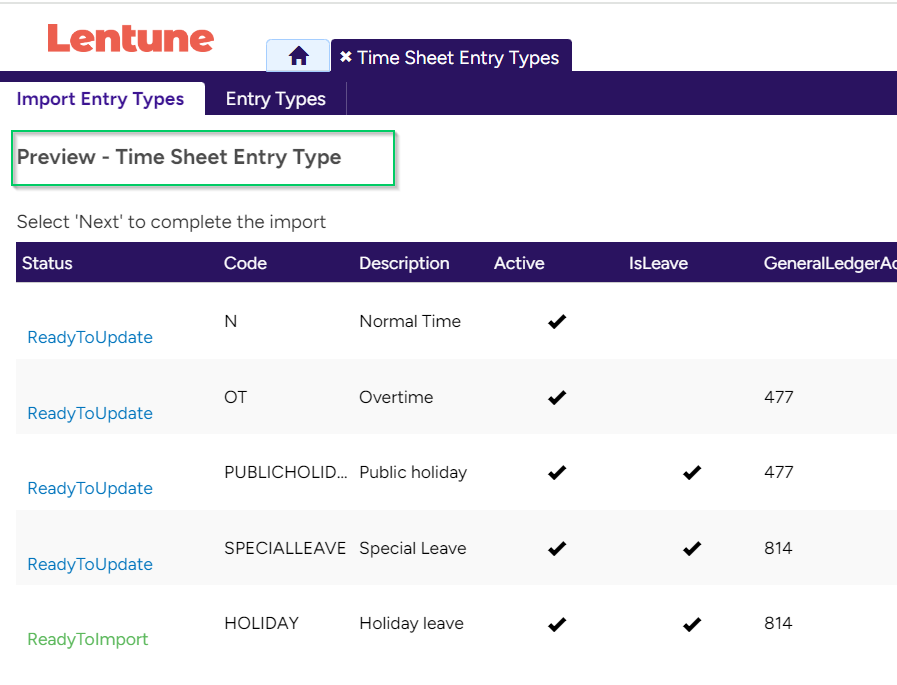Click the IsLeave column header
This screenshot has height=685, width=897.
658,263
